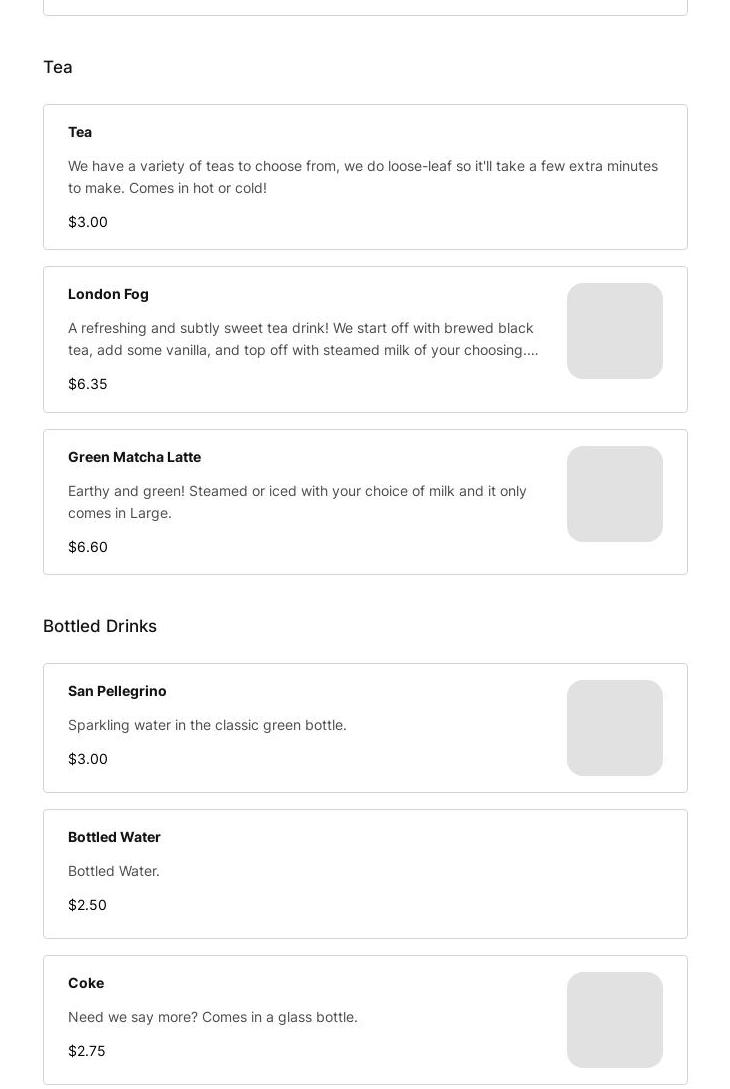
Task: Click the $2.75 Coke price
Action: [87, 1051]
